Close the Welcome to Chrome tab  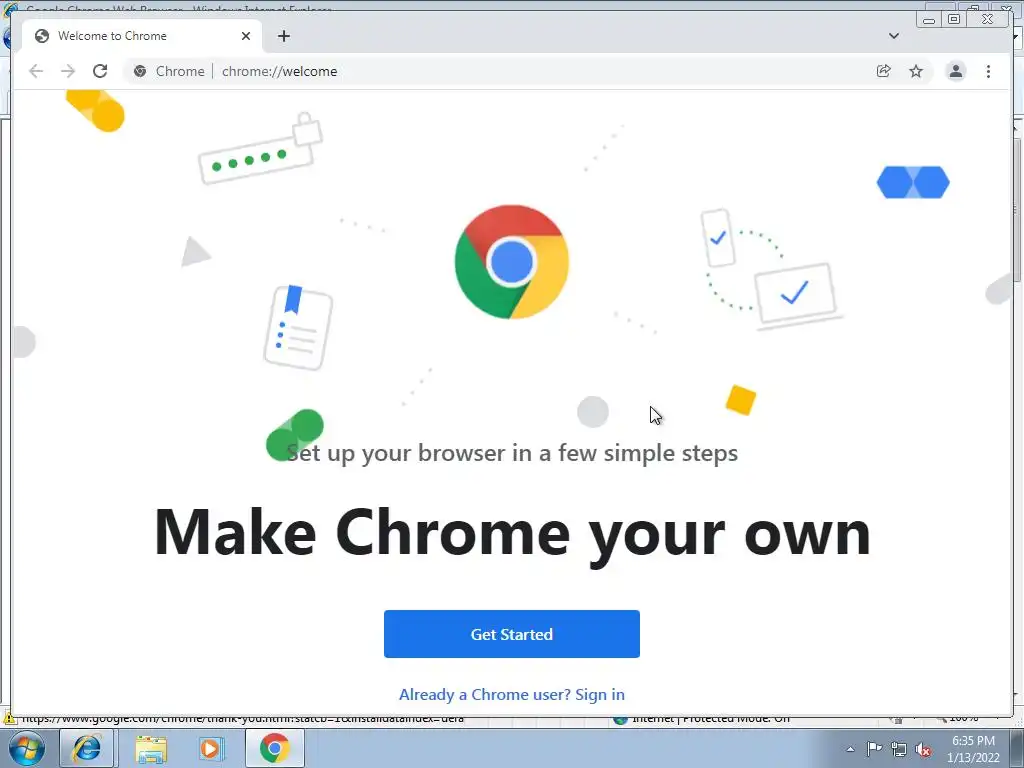(246, 36)
